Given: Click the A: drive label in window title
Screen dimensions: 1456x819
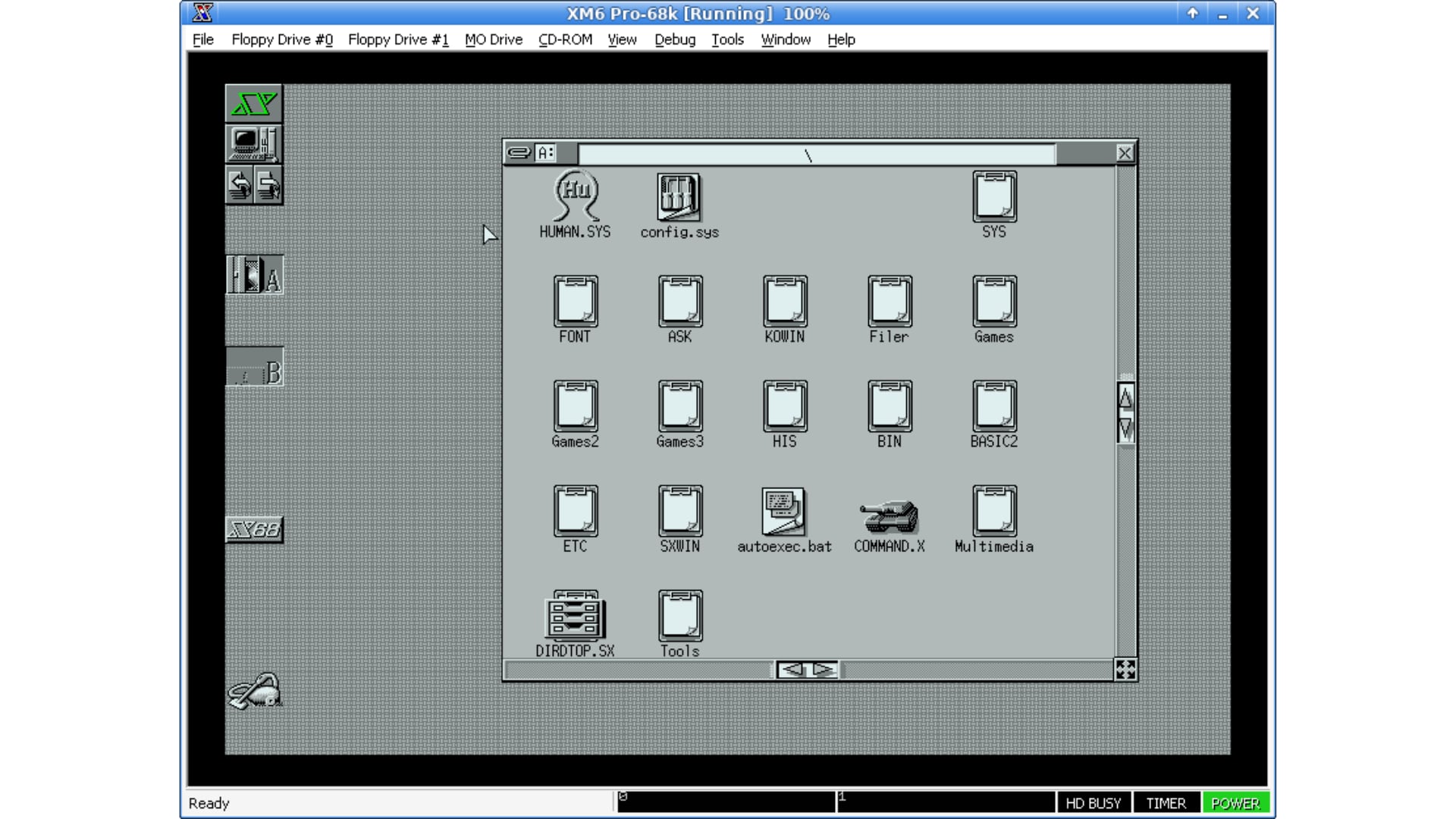Looking at the screenshot, I should [x=545, y=153].
